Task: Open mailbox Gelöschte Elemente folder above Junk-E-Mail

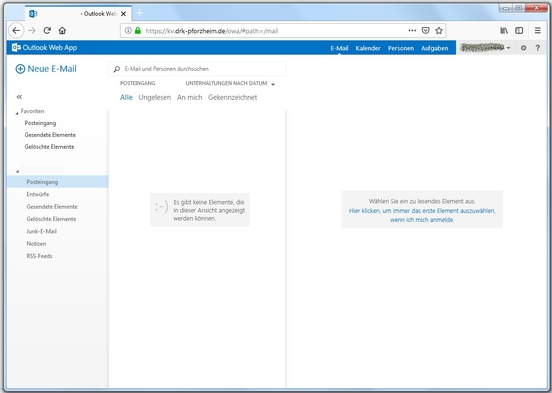Action: [x=51, y=219]
